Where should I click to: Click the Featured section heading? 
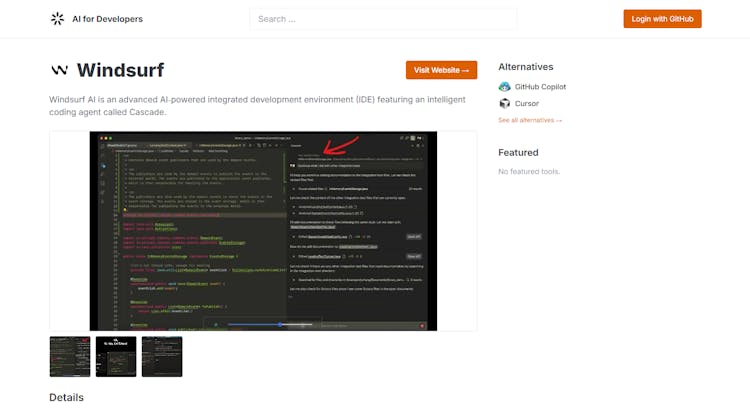point(518,153)
